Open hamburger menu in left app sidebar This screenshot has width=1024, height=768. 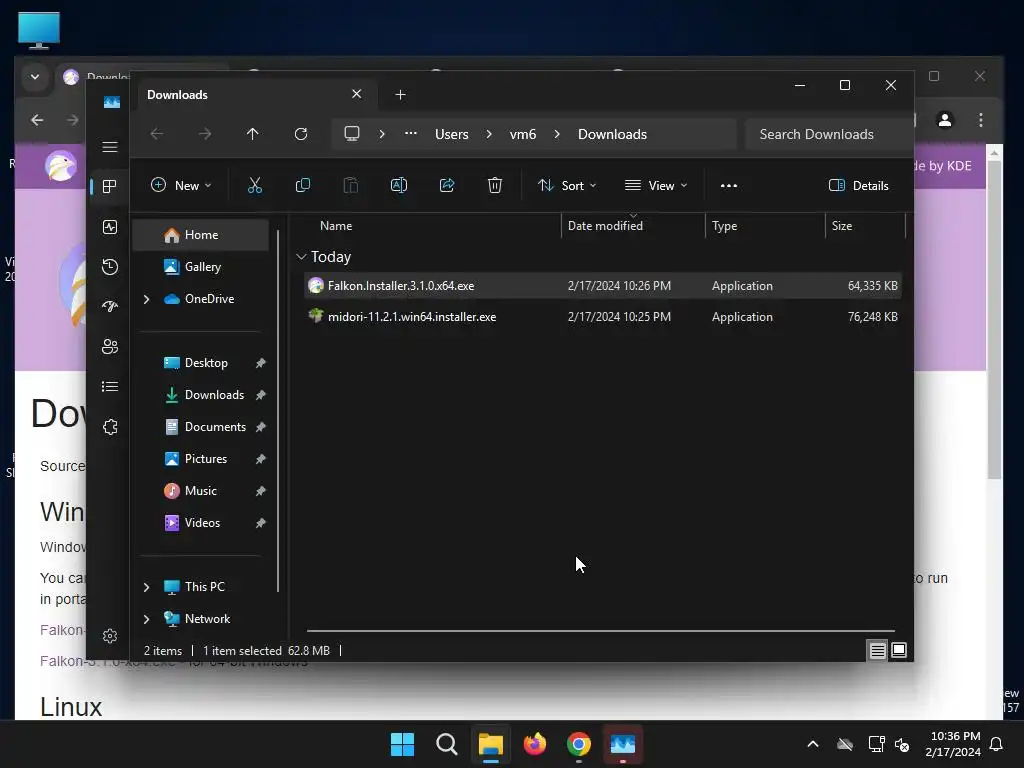(110, 147)
